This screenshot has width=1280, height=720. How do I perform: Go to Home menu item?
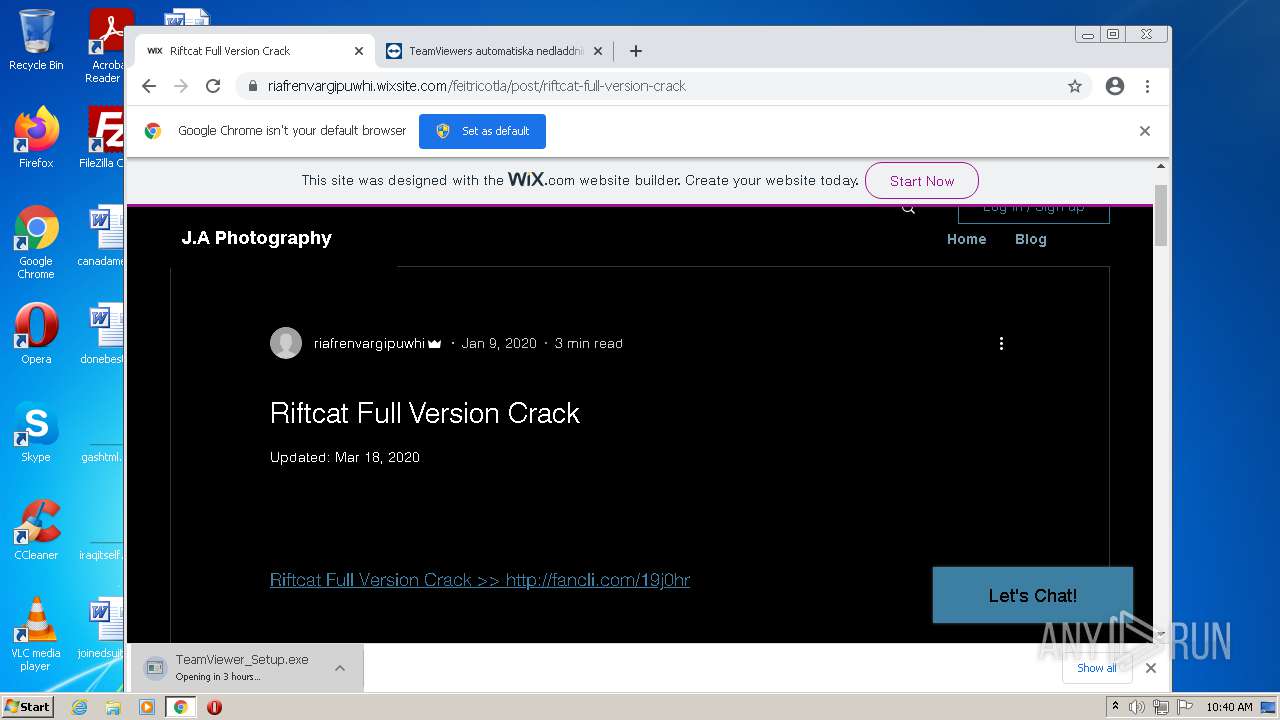coord(966,239)
